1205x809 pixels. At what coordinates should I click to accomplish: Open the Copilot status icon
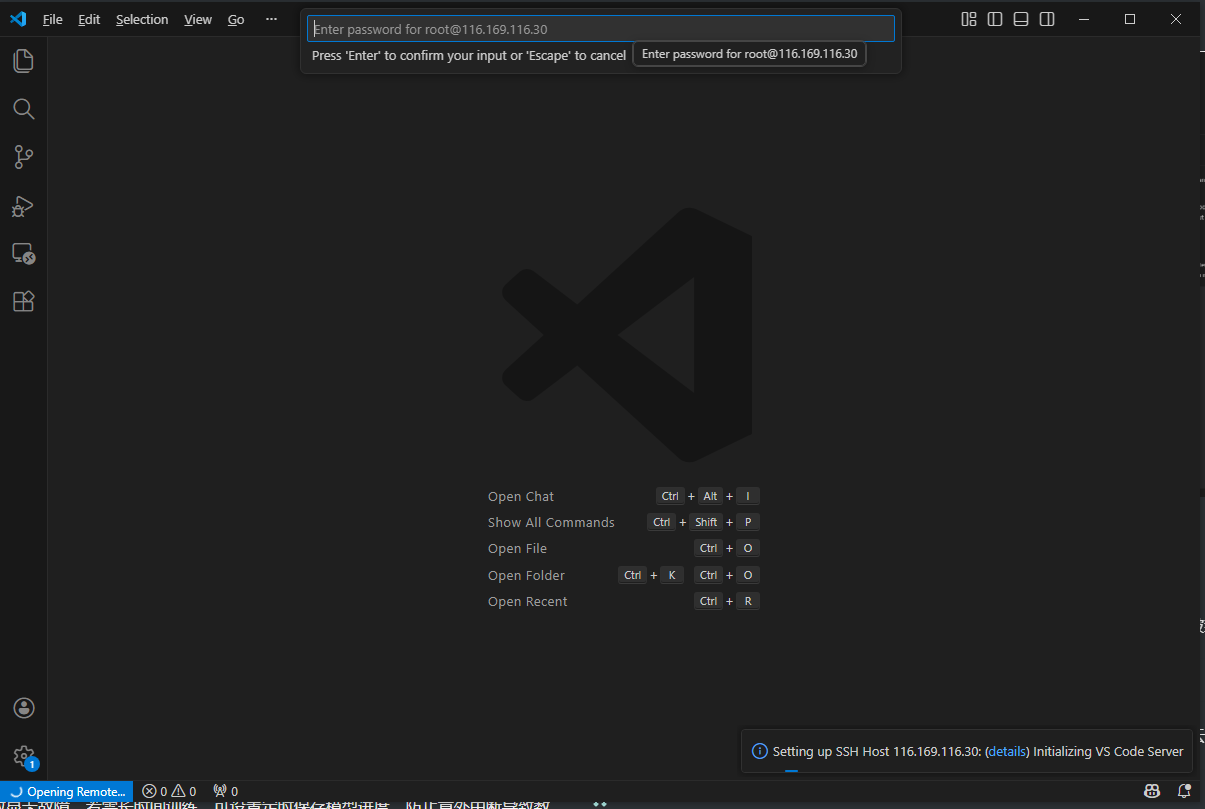pyautogui.click(x=1152, y=791)
